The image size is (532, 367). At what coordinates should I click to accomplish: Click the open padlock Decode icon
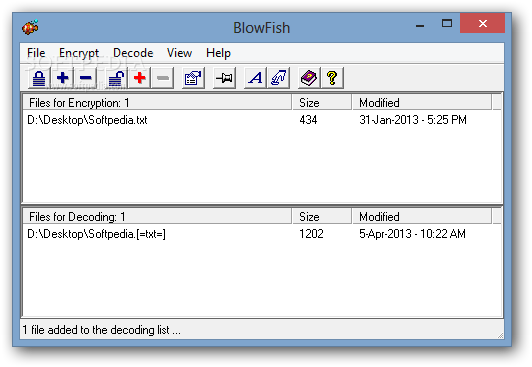click(116, 78)
